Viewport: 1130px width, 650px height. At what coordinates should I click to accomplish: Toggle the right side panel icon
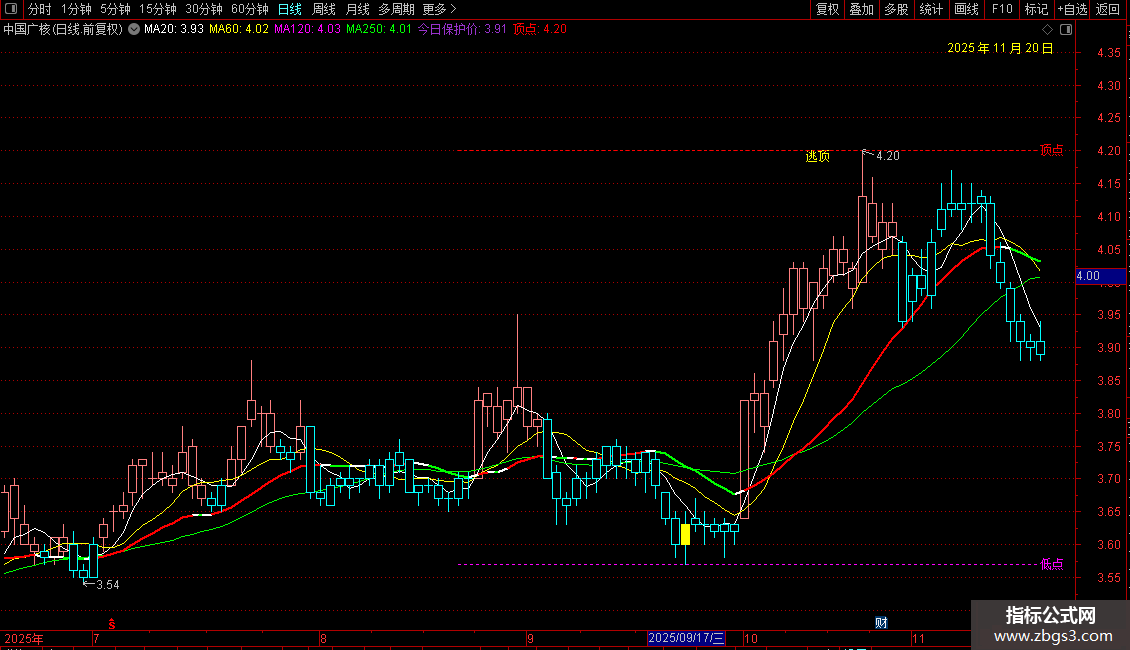tap(1066, 30)
